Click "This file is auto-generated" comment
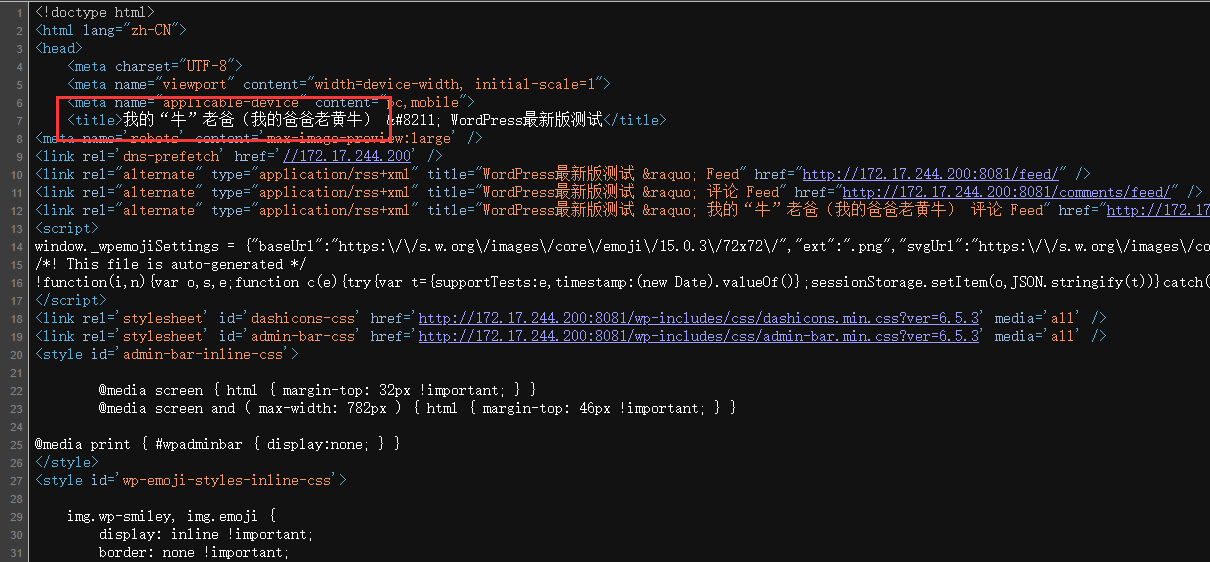 (171, 264)
